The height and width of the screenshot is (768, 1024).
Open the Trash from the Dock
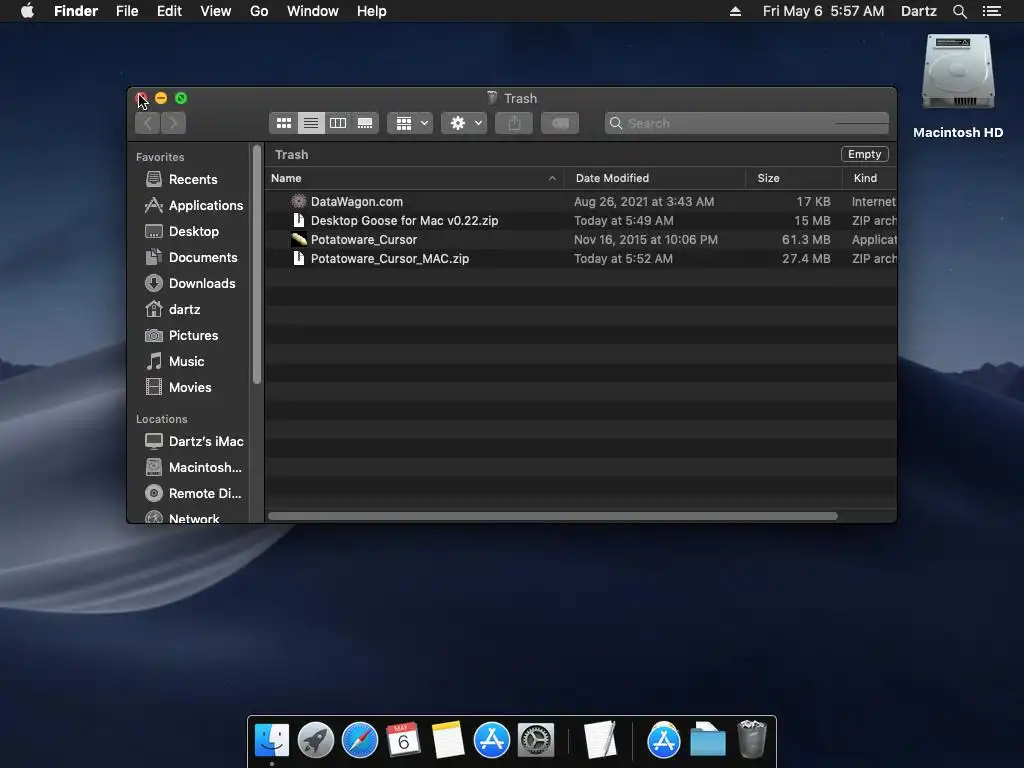tap(752, 739)
